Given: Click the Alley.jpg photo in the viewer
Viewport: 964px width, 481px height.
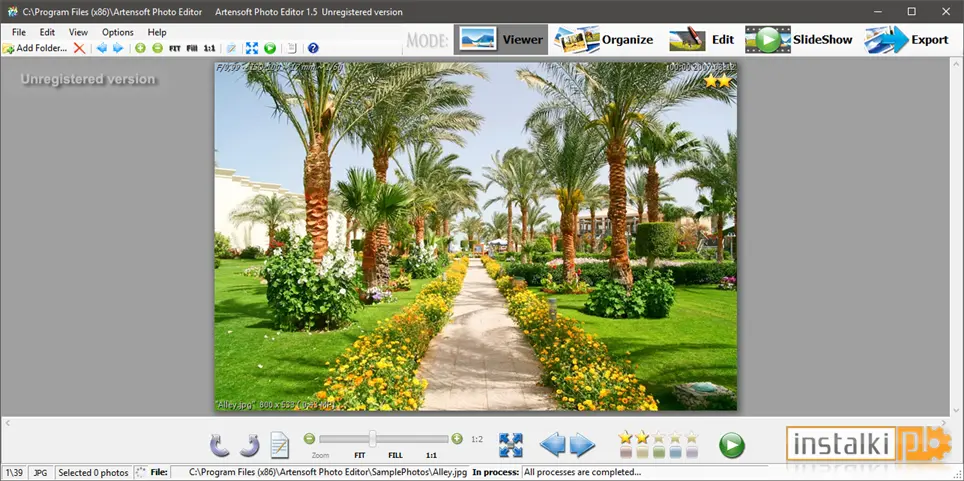Looking at the screenshot, I should coord(475,236).
